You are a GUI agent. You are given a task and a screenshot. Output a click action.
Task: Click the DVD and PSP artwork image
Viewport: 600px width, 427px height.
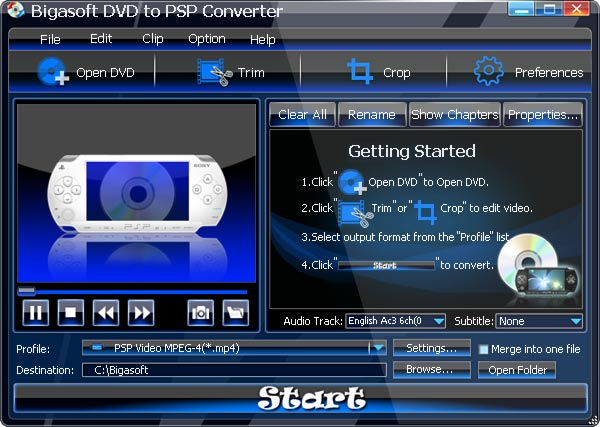click(539, 267)
